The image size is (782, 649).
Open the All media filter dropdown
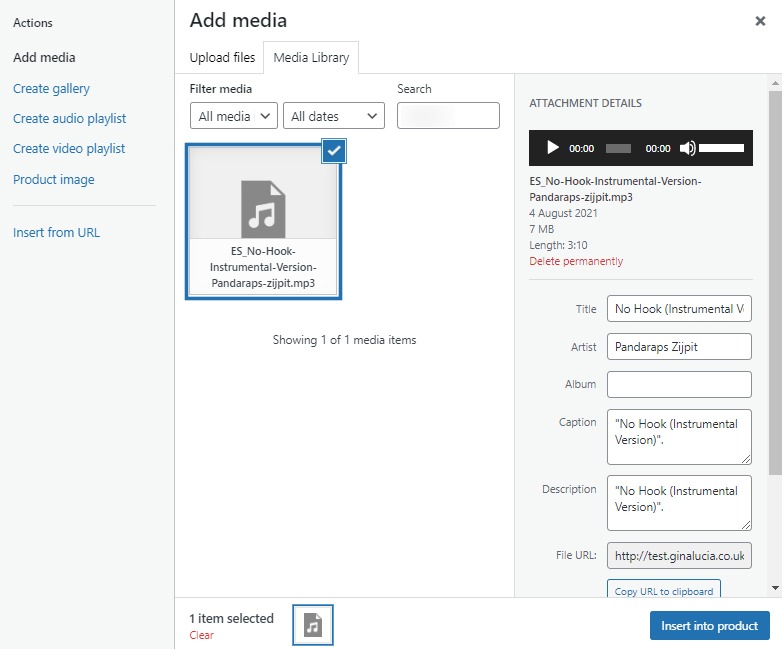click(234, 116)
